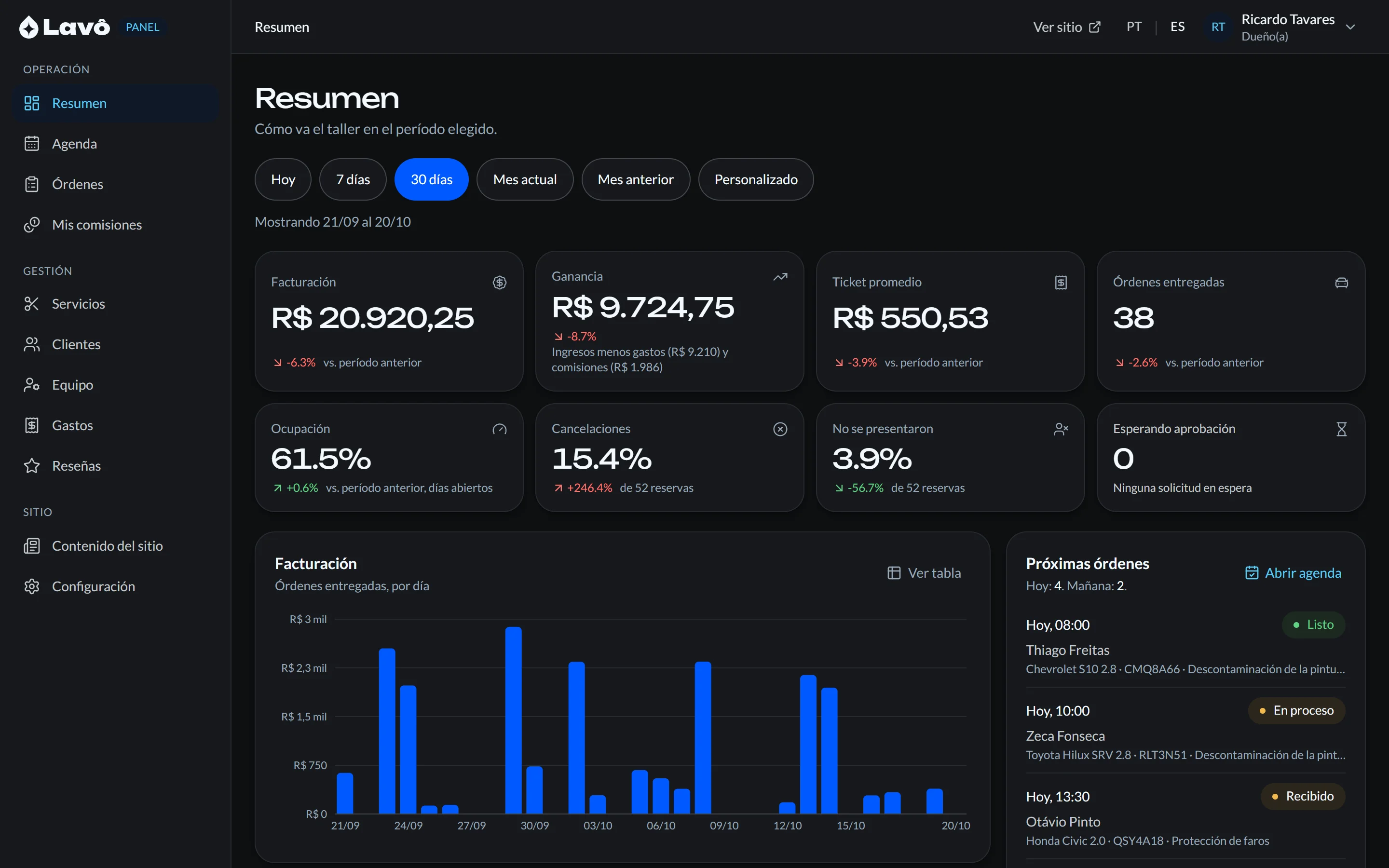Select the Mes anterior period filter
The height and width of the screenshot is (868, 1389).
(x=635, y=180)
